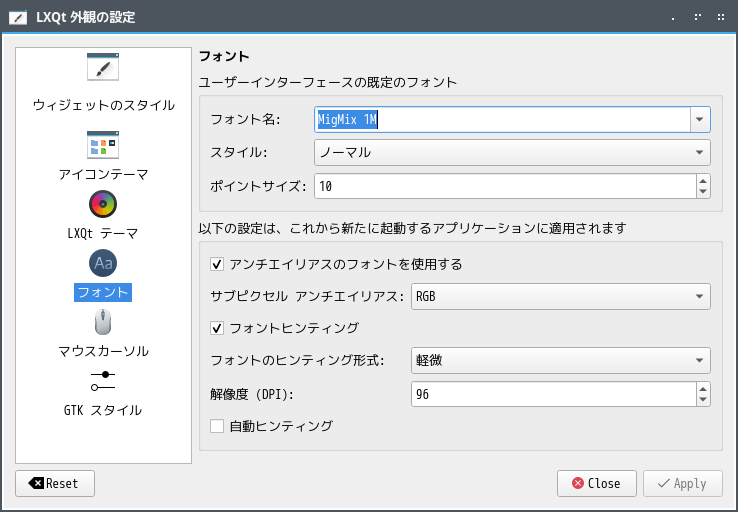
Task: Open サブピクセル アンチエイリアス RGB dropdown
Action: tap(561, 296)
